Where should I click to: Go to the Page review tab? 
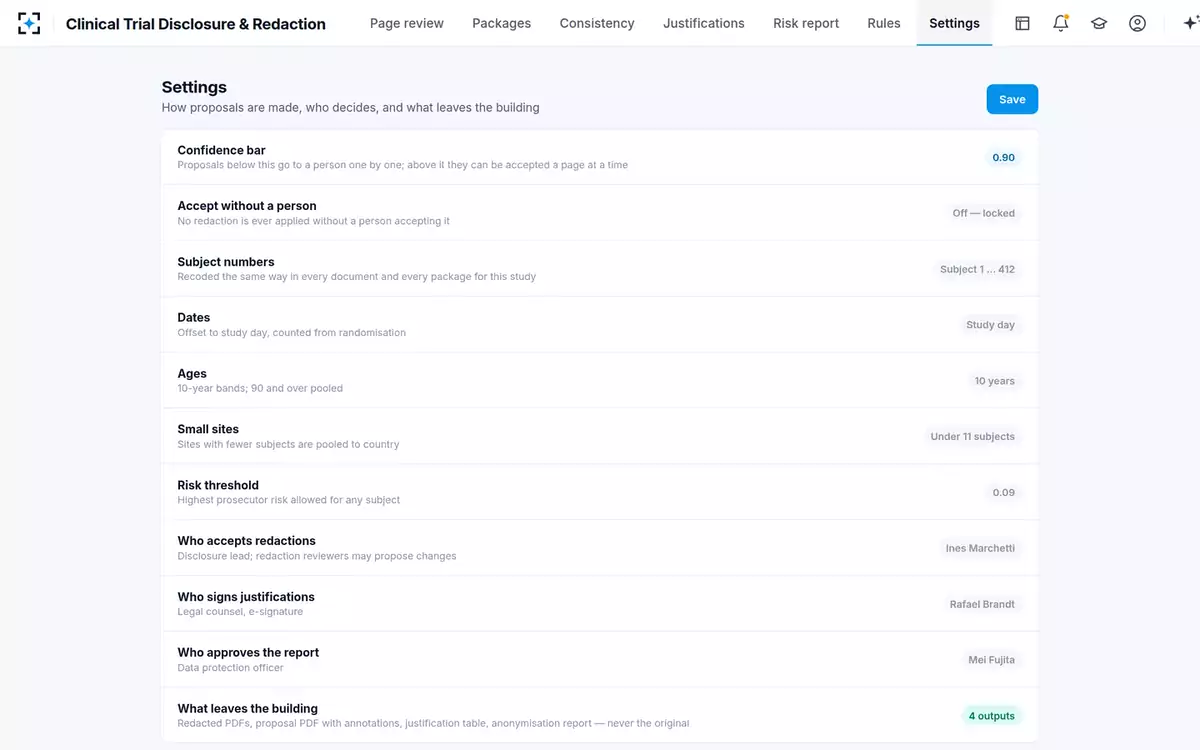coord(407,23)
